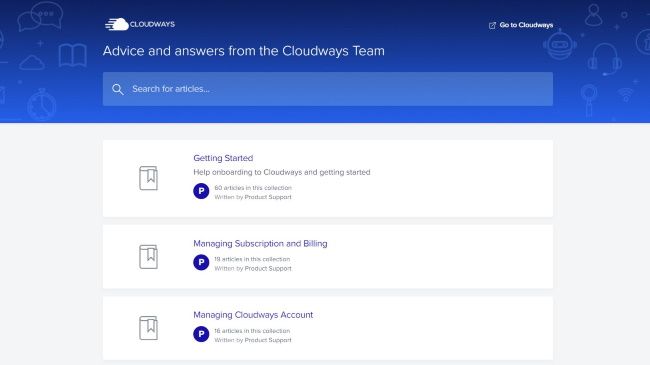Open Managing Subscription and Billing collection
This screenshot has height=365, width=650.
[260, 243]
